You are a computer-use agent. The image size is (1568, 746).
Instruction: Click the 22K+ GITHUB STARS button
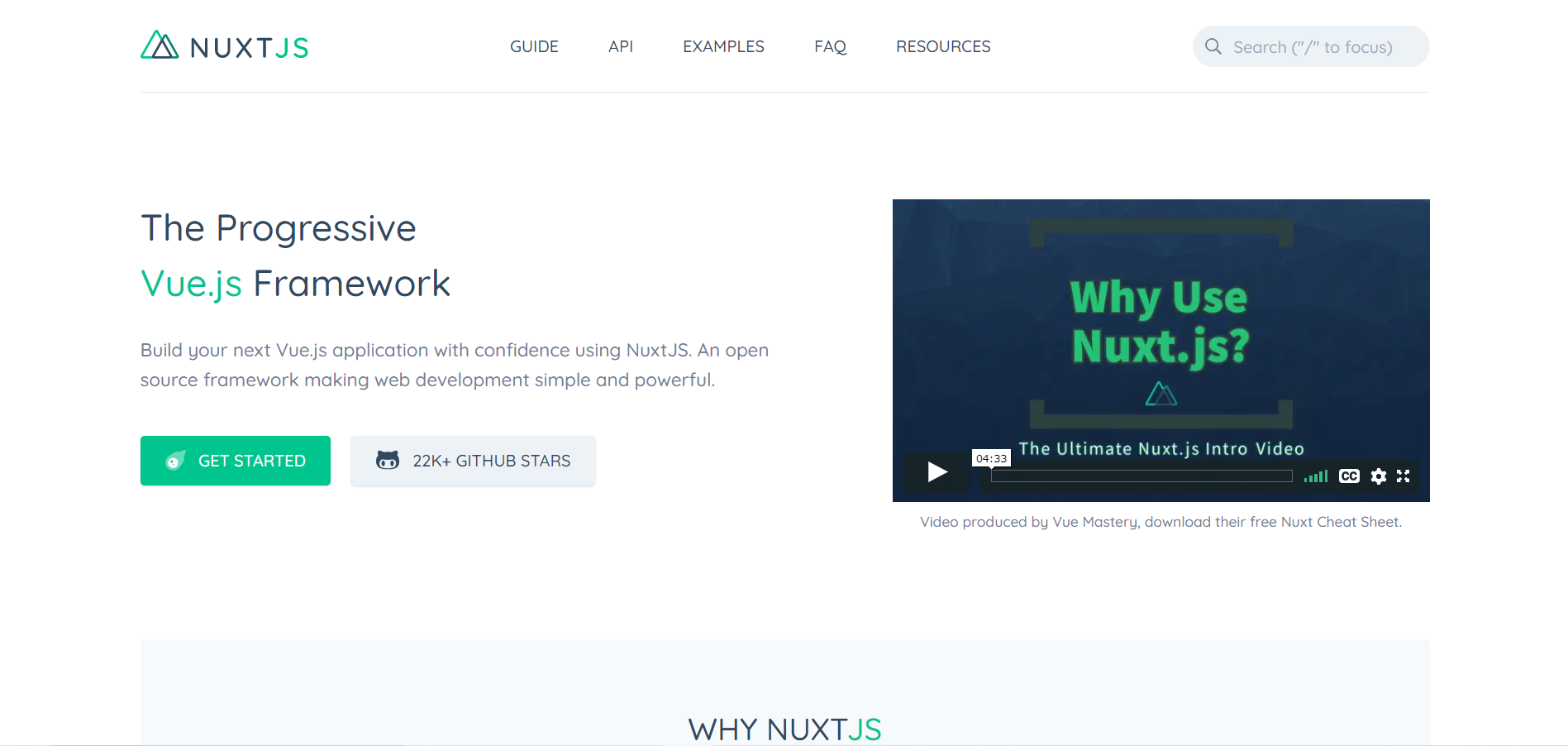473,461
